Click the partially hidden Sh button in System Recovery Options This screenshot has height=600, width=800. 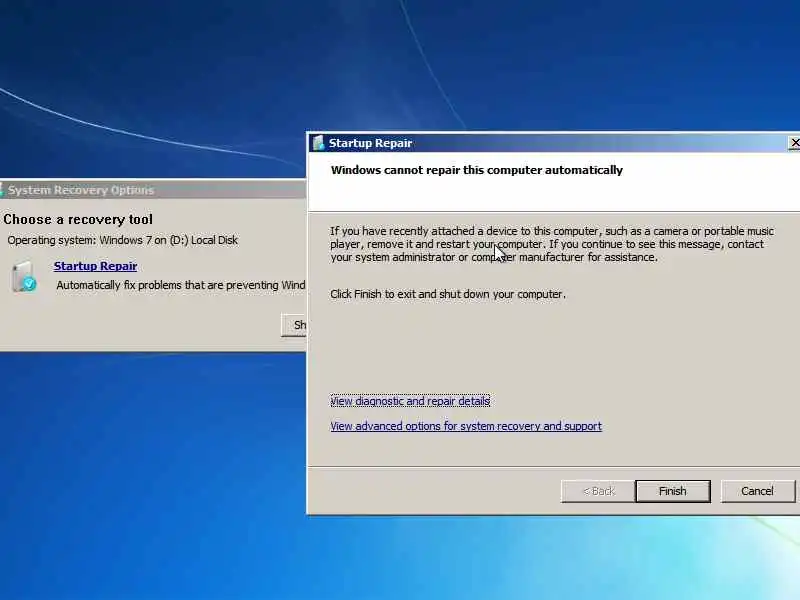(x=294, y=325)
